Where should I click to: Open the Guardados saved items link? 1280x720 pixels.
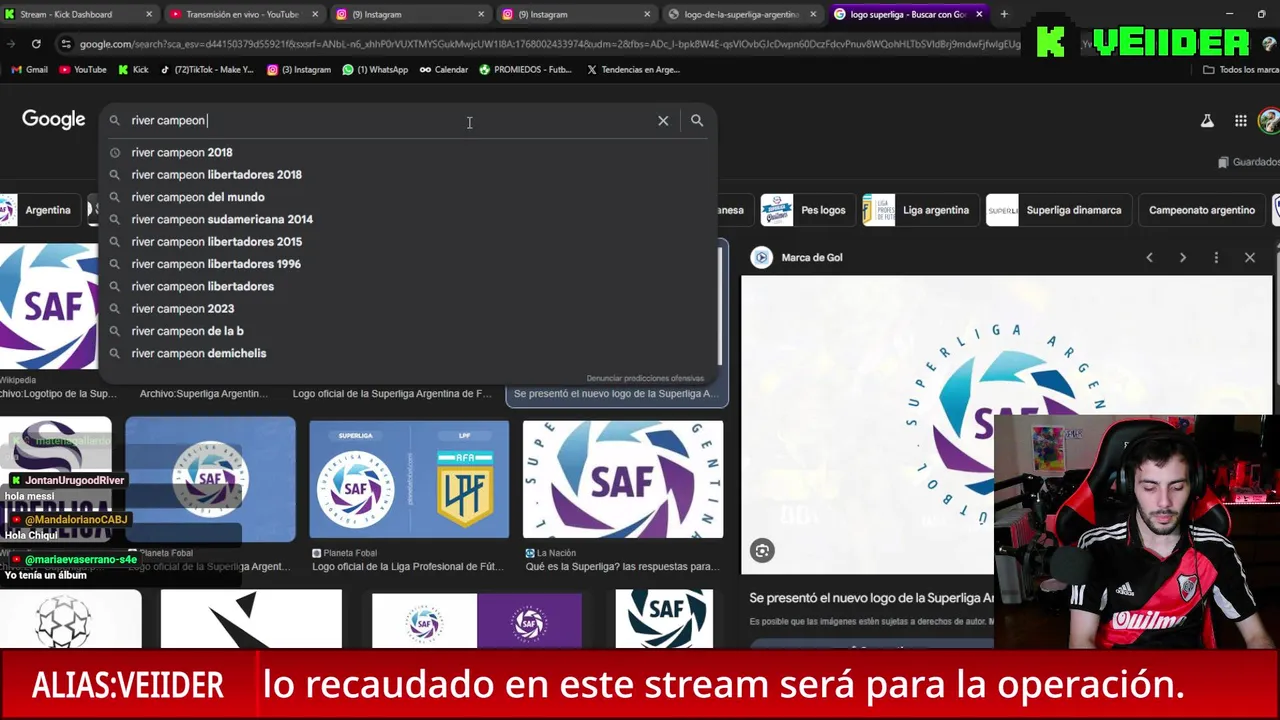click(x=1248, y=162)
